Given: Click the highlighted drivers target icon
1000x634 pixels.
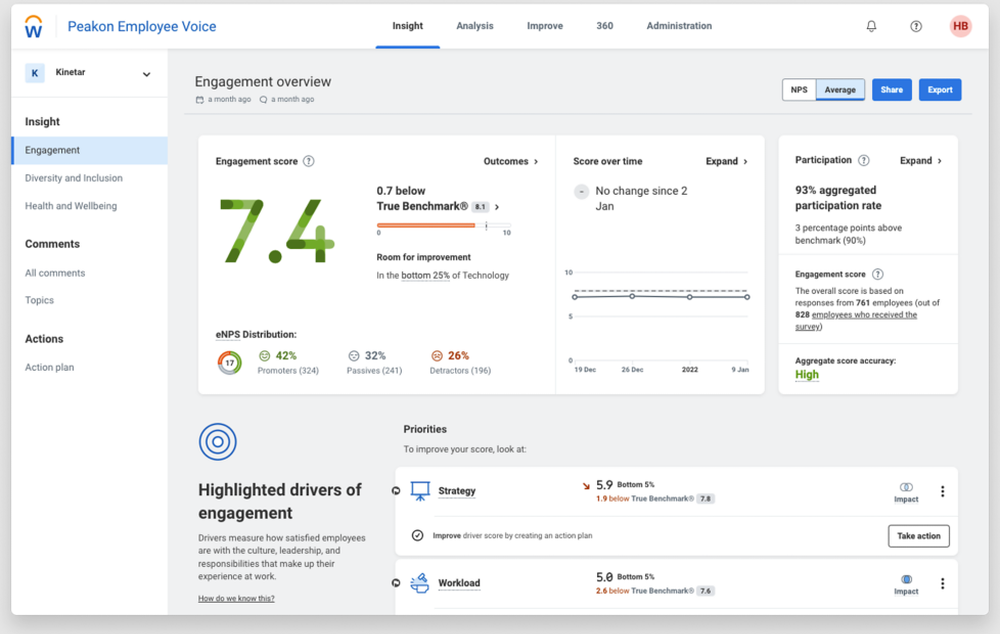Looking at the screenshot, I should (217, 442).
